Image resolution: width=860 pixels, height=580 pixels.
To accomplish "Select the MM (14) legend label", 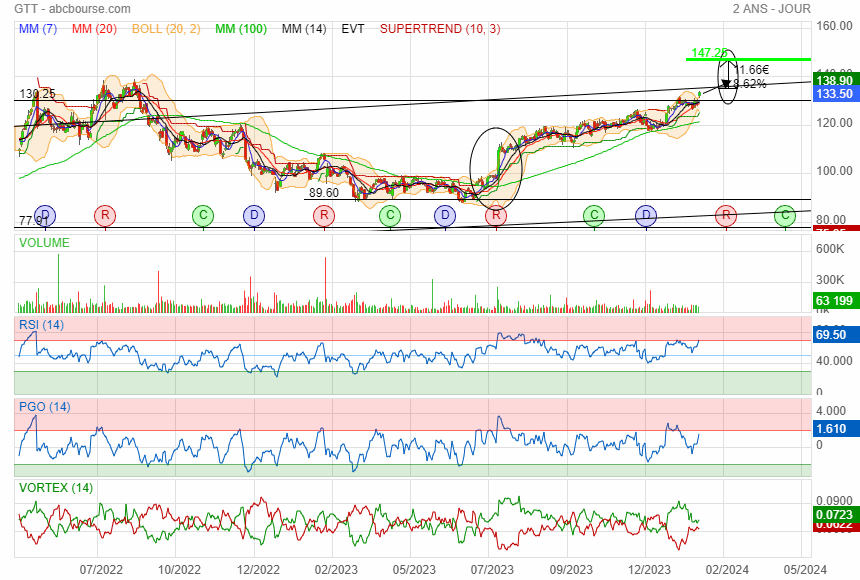I will click(304, 29).
